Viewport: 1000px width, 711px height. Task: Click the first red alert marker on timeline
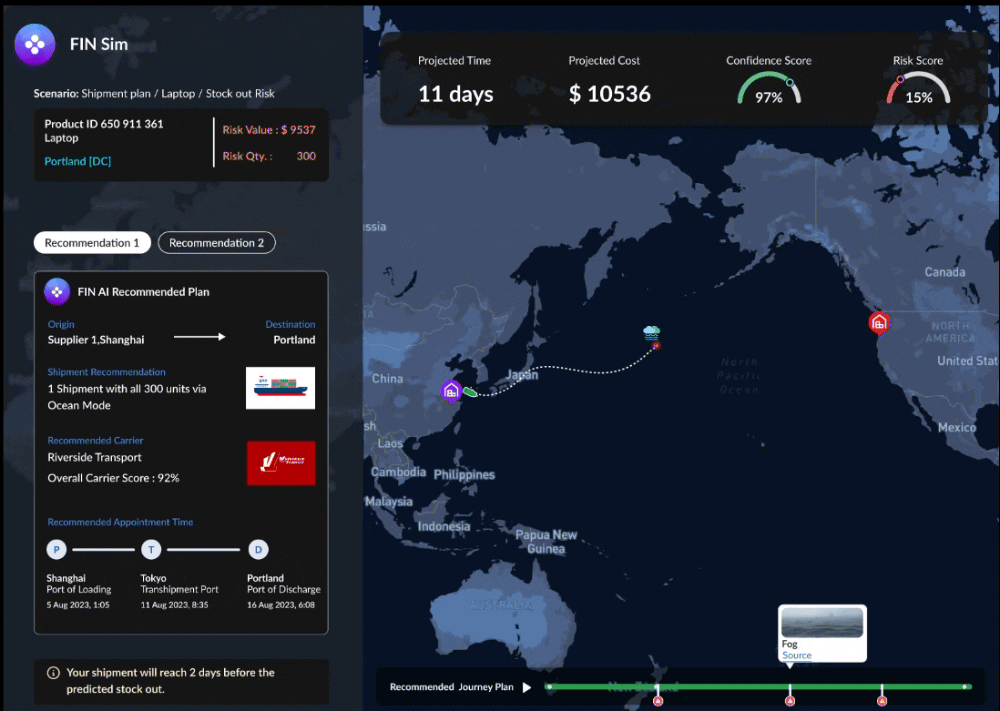tap(658, 701)
